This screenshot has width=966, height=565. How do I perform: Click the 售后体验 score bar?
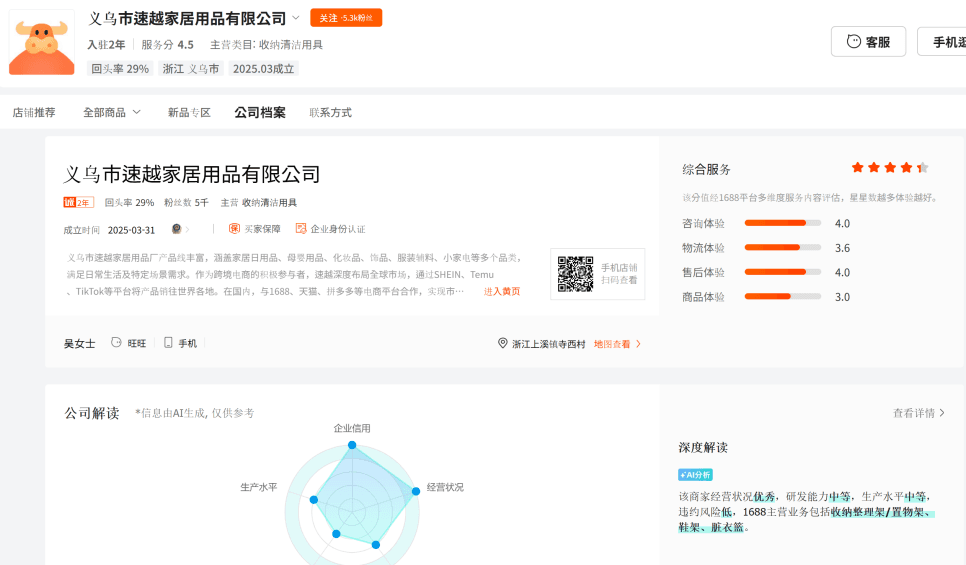tap(782, 272)
